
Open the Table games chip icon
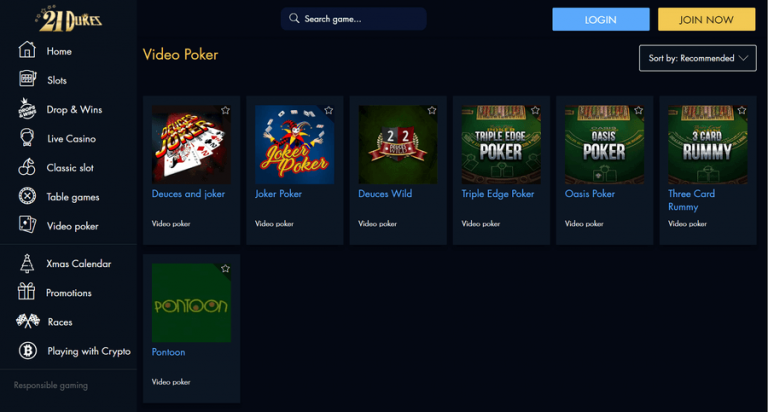click(27, 196)
